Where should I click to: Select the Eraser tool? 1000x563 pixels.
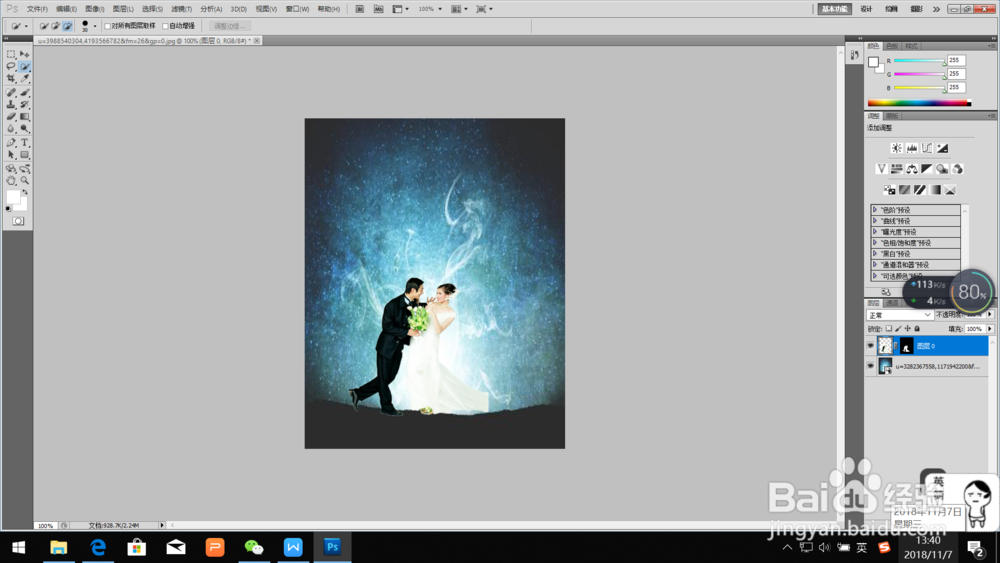click(x=11, y=117)
